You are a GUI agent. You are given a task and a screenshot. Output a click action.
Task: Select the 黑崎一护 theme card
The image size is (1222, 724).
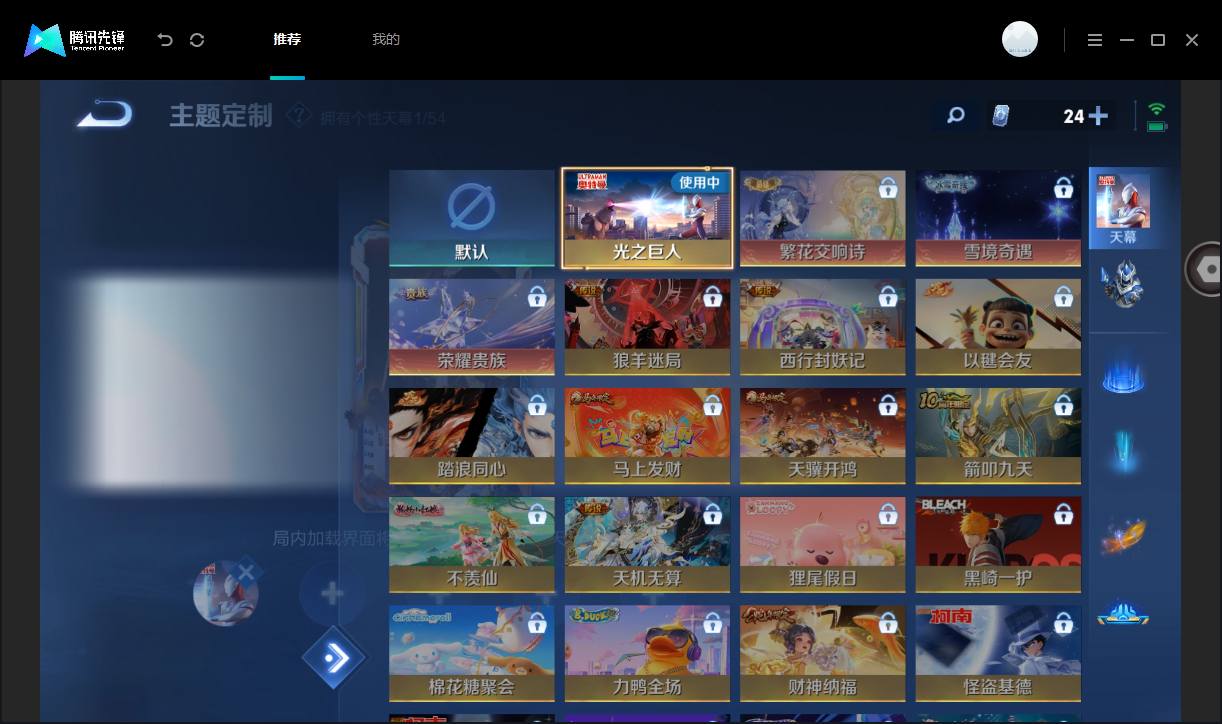(x=998, y=545)
